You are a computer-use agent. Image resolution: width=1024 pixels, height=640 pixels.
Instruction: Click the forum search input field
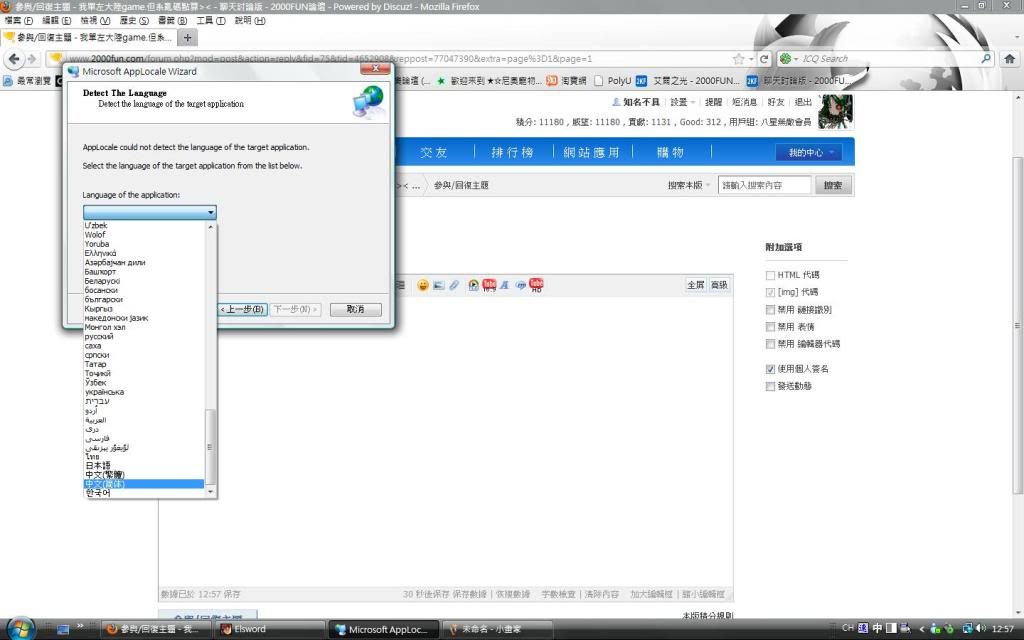(x=764, y=185)
